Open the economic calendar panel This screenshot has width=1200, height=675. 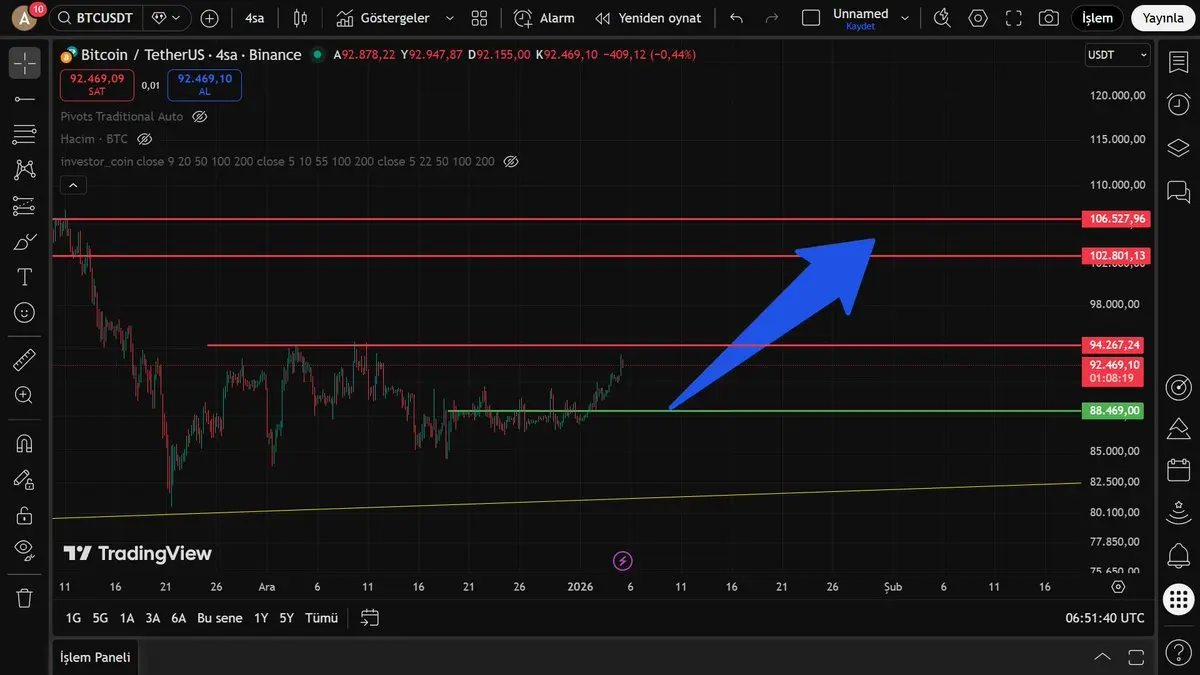point(1178,469)
